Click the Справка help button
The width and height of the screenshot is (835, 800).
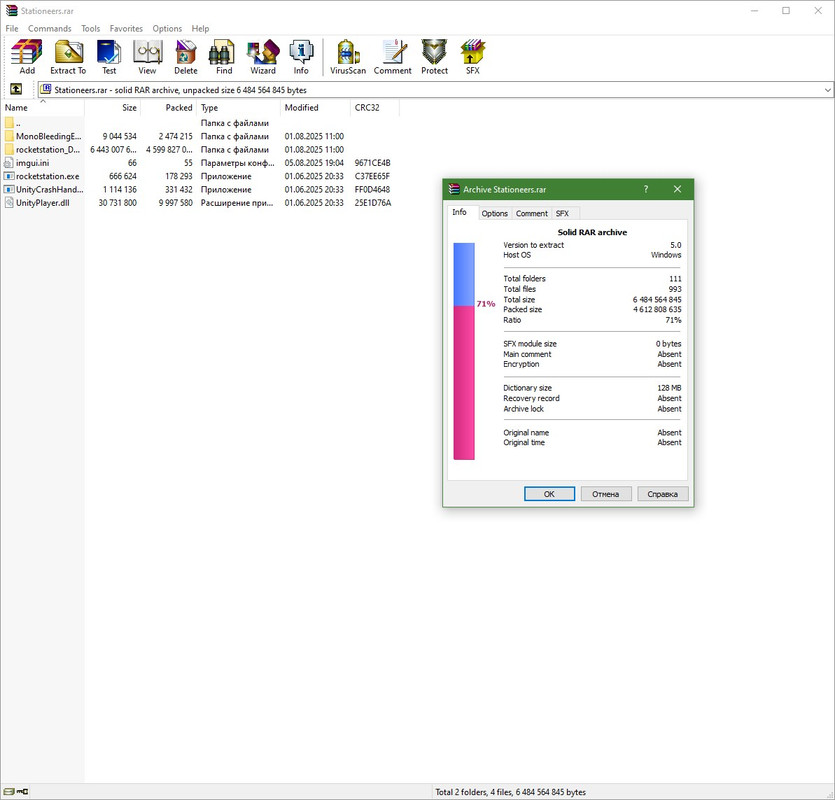(662, 494)
